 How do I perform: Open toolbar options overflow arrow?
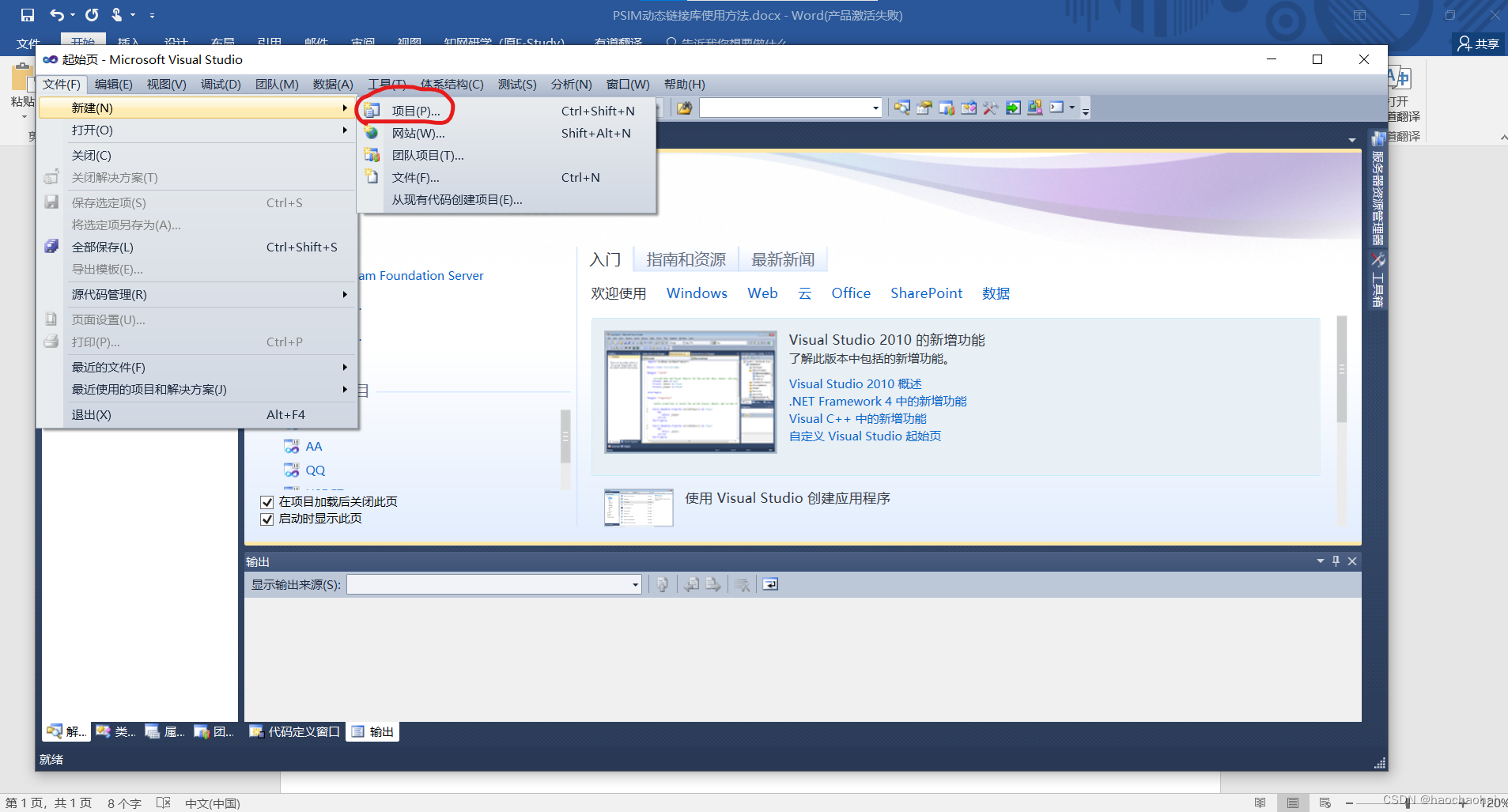[x=1086, y=111]
